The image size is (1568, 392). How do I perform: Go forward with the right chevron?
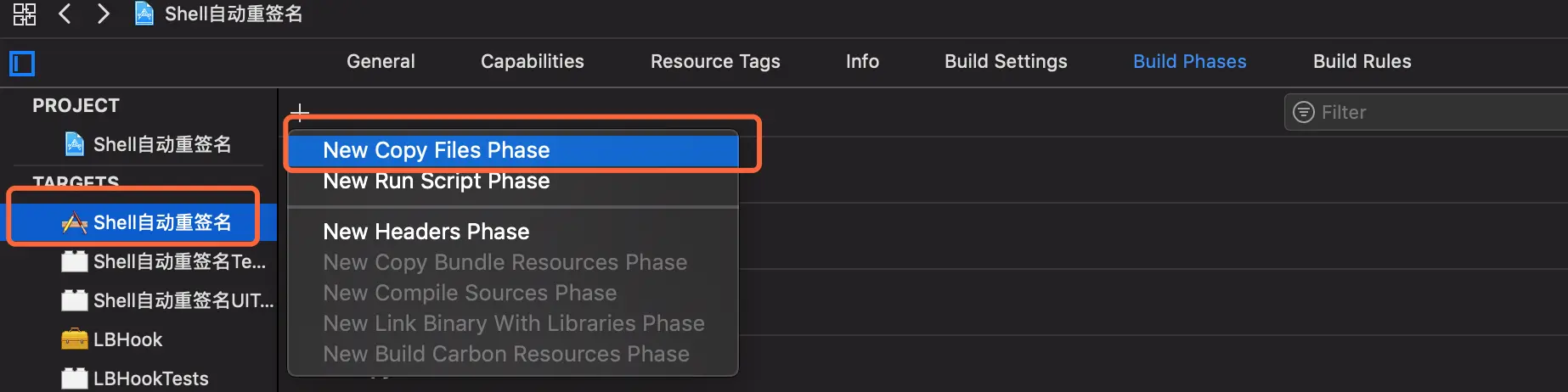(103, 14)
